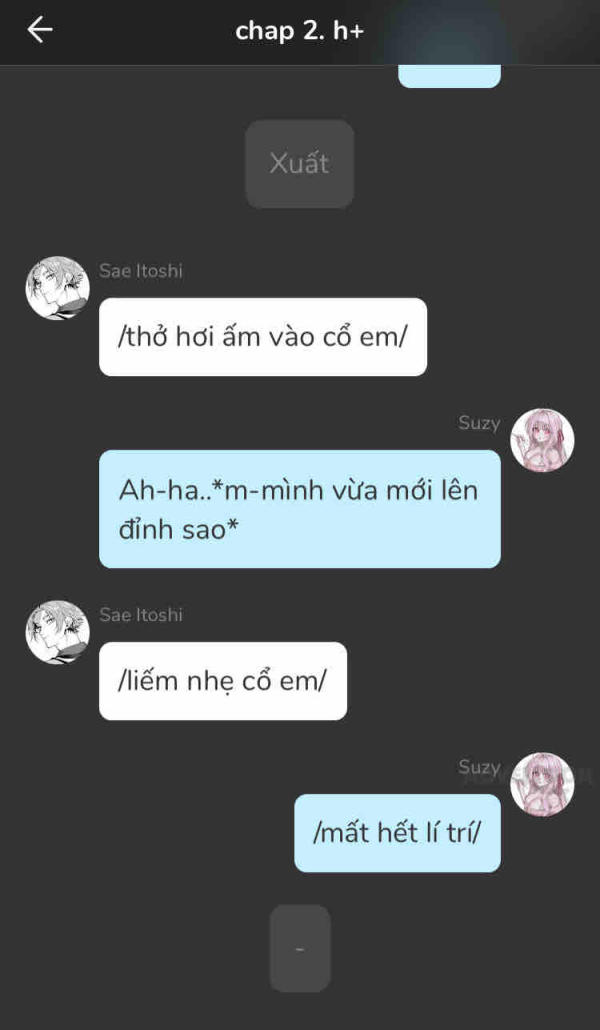
Task: Tap the Suzy name above the 'Ah-ha' message
Action: (x=479, y=423)
